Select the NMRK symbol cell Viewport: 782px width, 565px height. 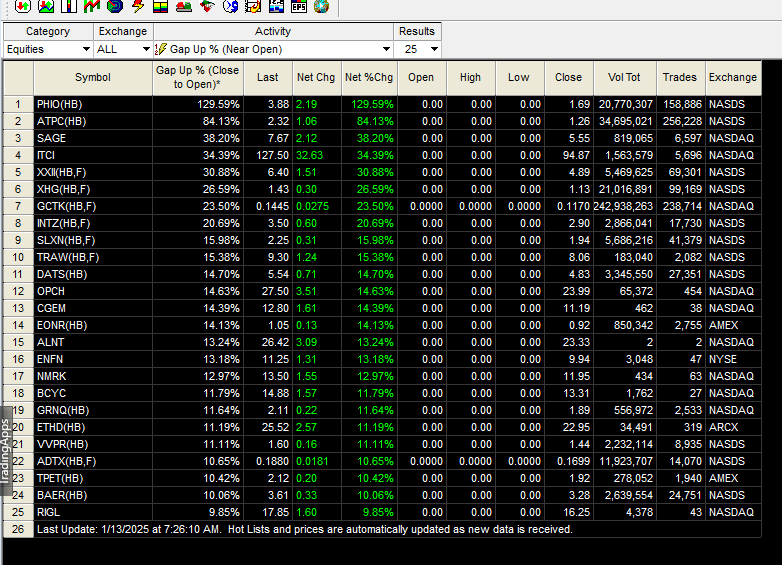[x=93, y=376]
